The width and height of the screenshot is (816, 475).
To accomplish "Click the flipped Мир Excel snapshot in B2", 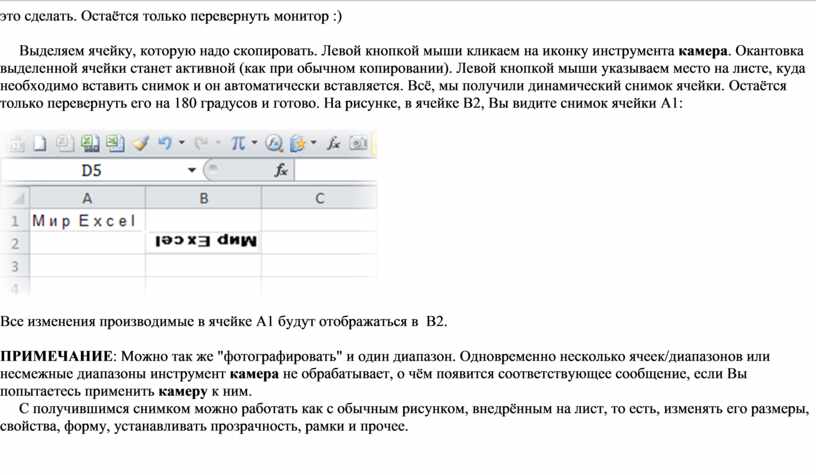I will point(206,241).
